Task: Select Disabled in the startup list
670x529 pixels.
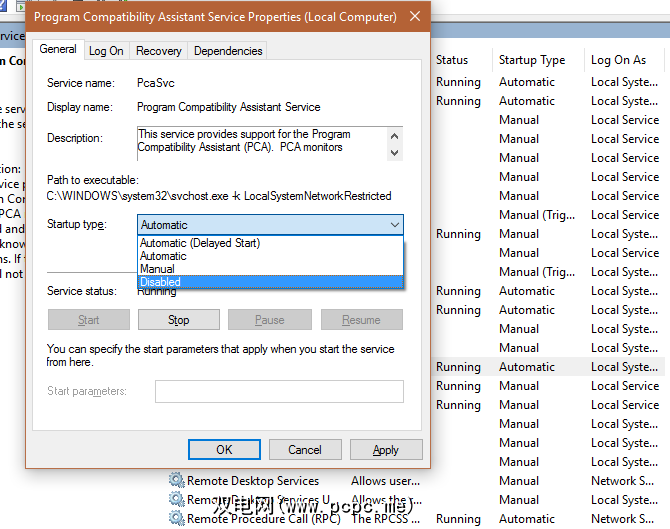Action: click(270, 282)
